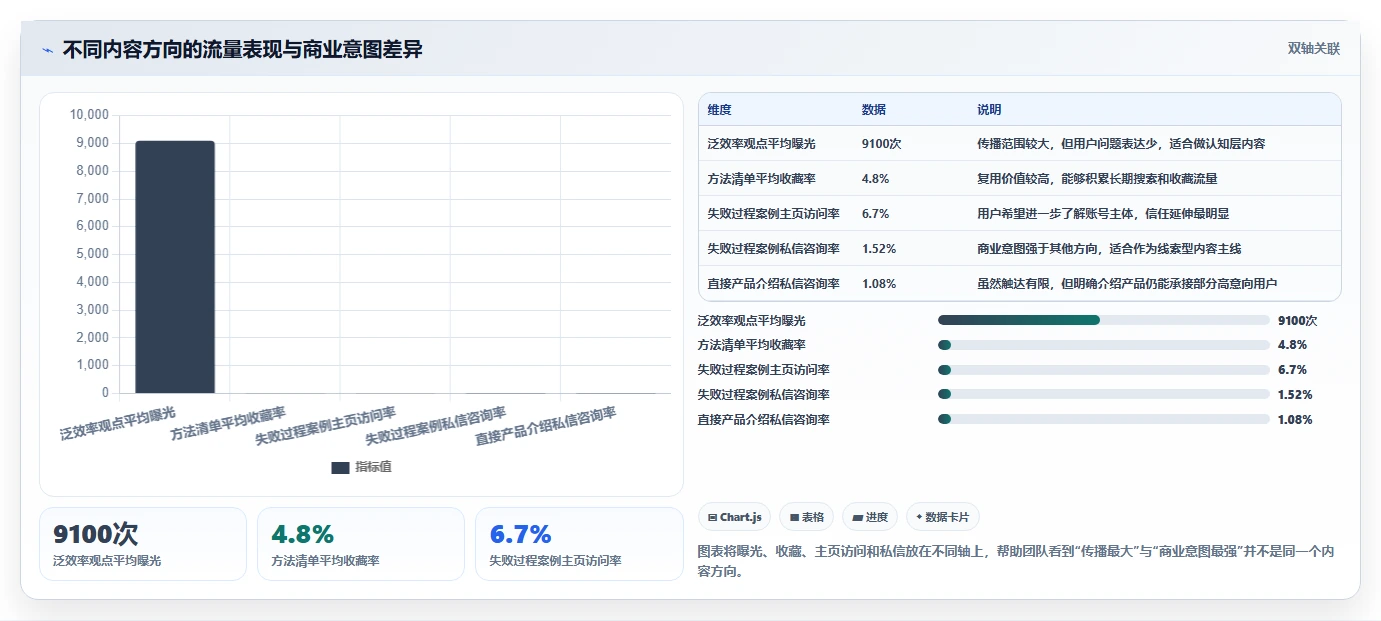Select the Chart.js tag chip
This screenshot has width=1381, height=621.
coord(735,517)
